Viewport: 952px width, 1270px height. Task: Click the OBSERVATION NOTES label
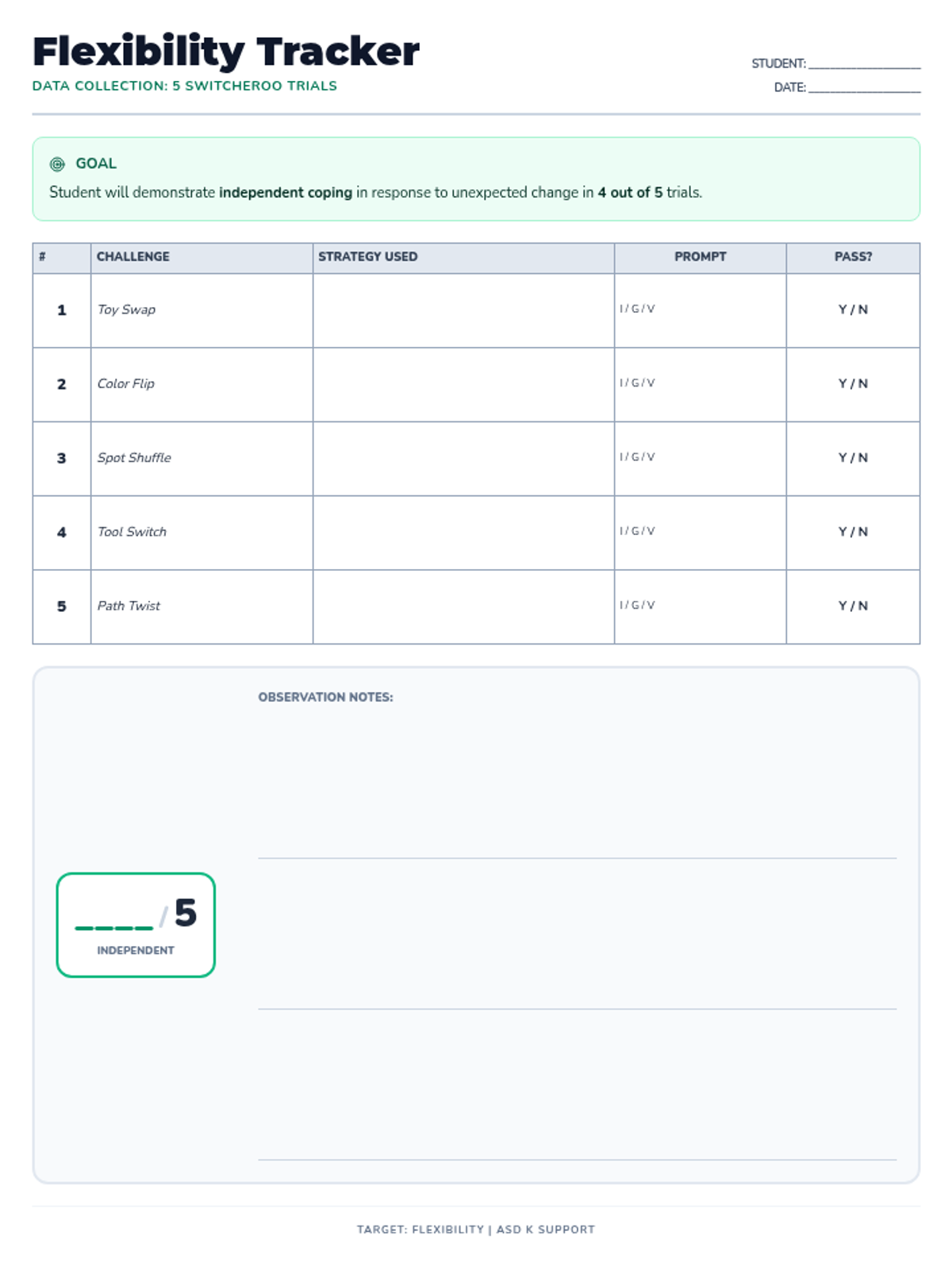[325, 698]
